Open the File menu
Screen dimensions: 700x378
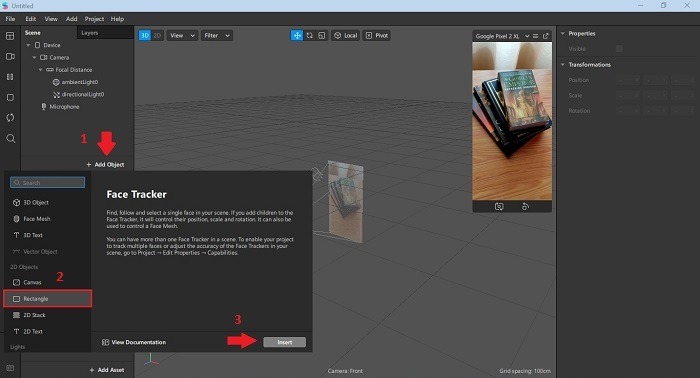[10, 19]
